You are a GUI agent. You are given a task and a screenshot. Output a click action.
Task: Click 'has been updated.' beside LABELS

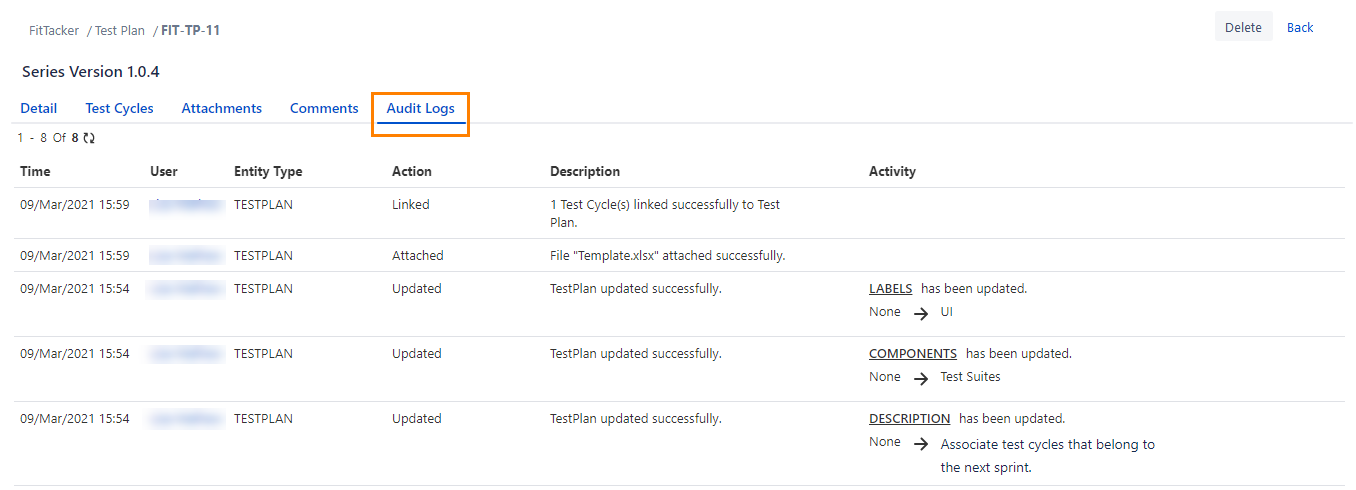tap(974, 288)
